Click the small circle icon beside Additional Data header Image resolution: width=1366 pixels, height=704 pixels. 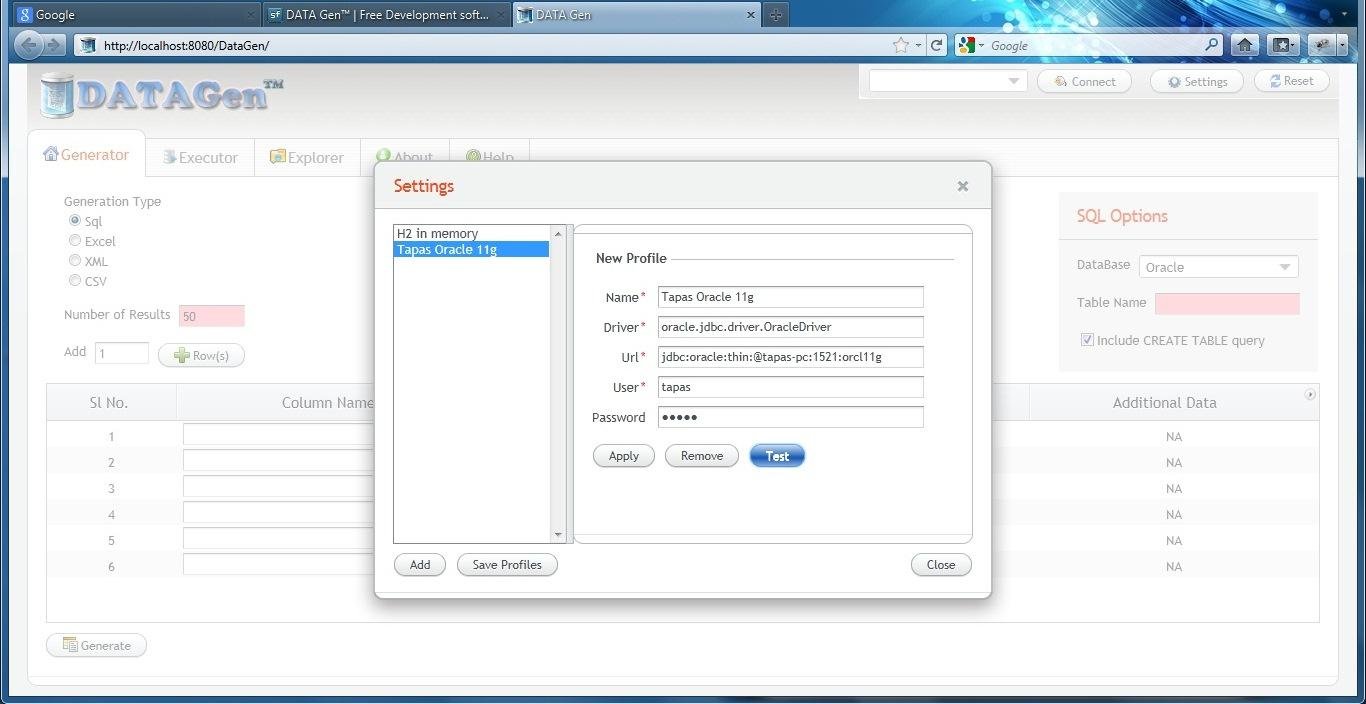coord(1310,395)
